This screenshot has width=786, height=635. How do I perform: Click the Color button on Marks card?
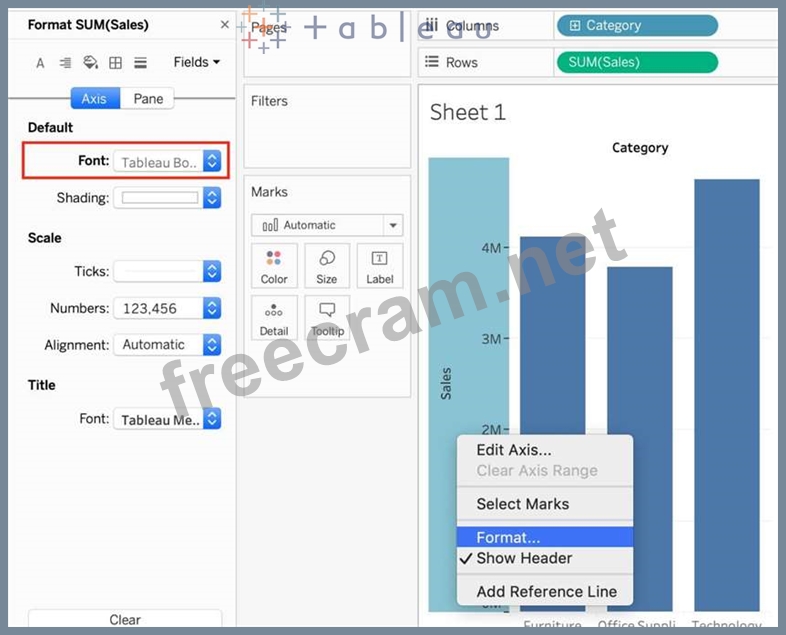pyautogui.click(x=274, y=267)
